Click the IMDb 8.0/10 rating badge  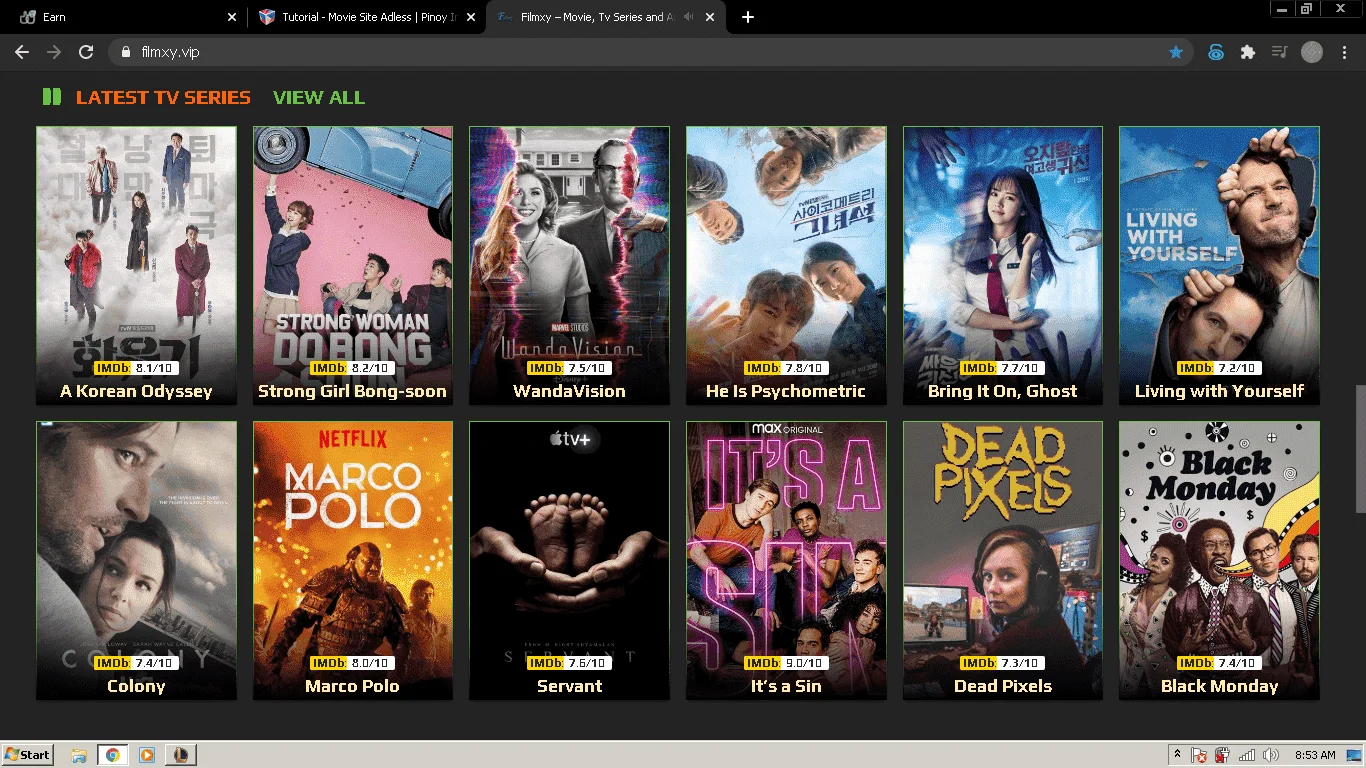click(x=352, y=663)
